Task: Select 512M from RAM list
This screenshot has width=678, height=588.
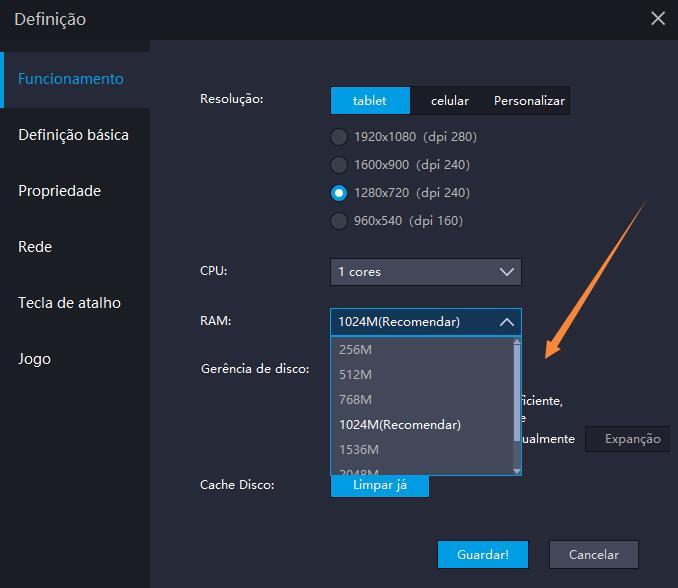Action: click(x=422, y=375)
